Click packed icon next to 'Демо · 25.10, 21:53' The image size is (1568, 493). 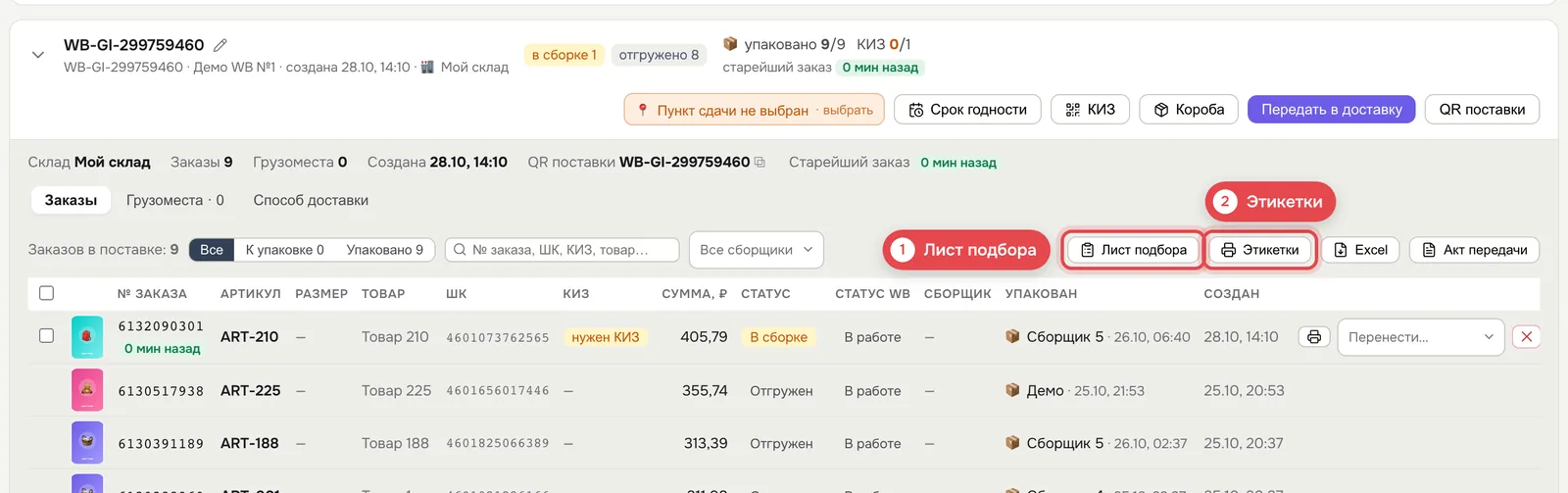point(1012,390)
